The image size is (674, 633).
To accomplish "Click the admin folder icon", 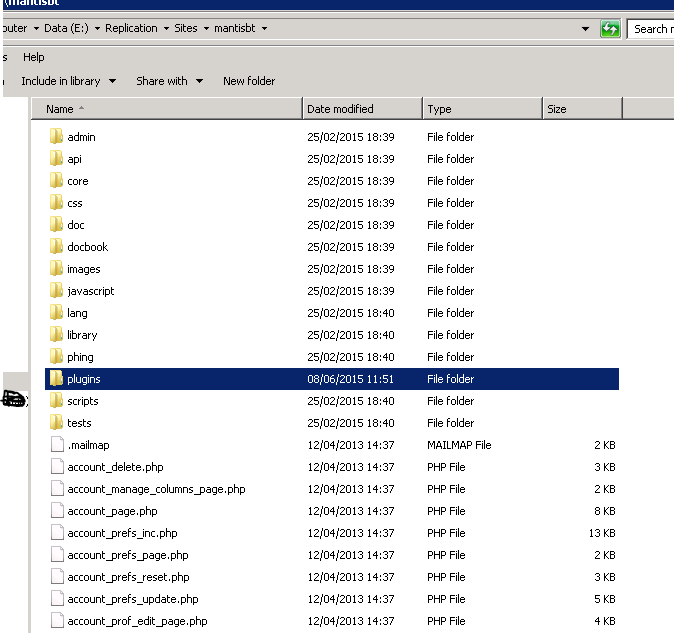I will tap(56, 137).
